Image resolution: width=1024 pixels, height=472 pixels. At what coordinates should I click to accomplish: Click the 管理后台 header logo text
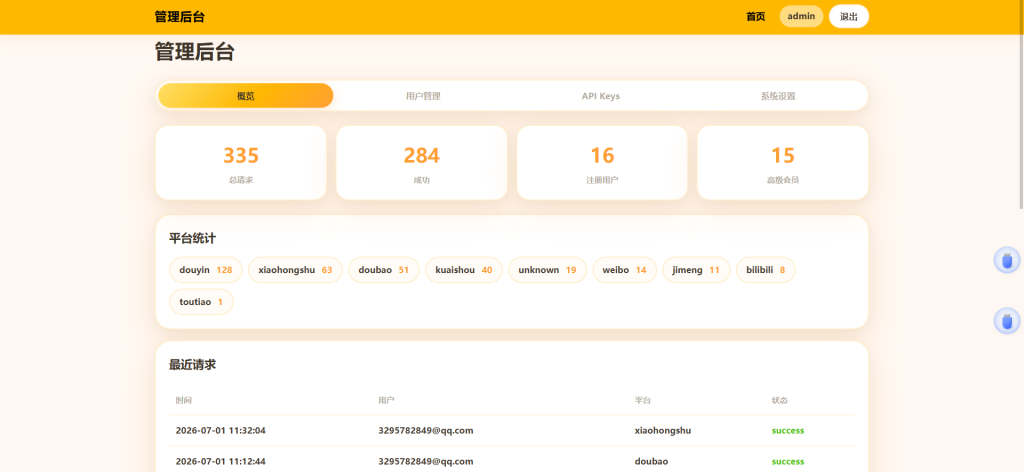point(180,17)
